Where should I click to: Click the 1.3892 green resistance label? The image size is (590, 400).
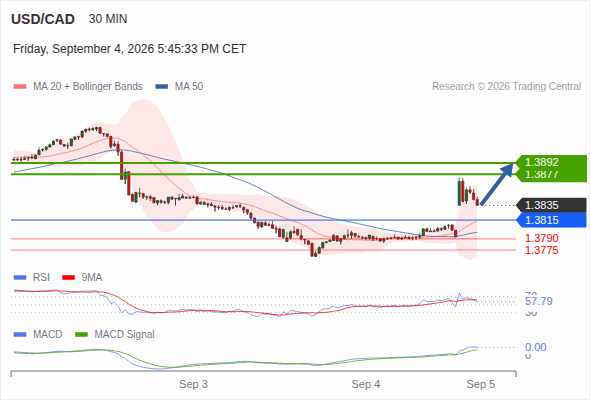[552, 162]
